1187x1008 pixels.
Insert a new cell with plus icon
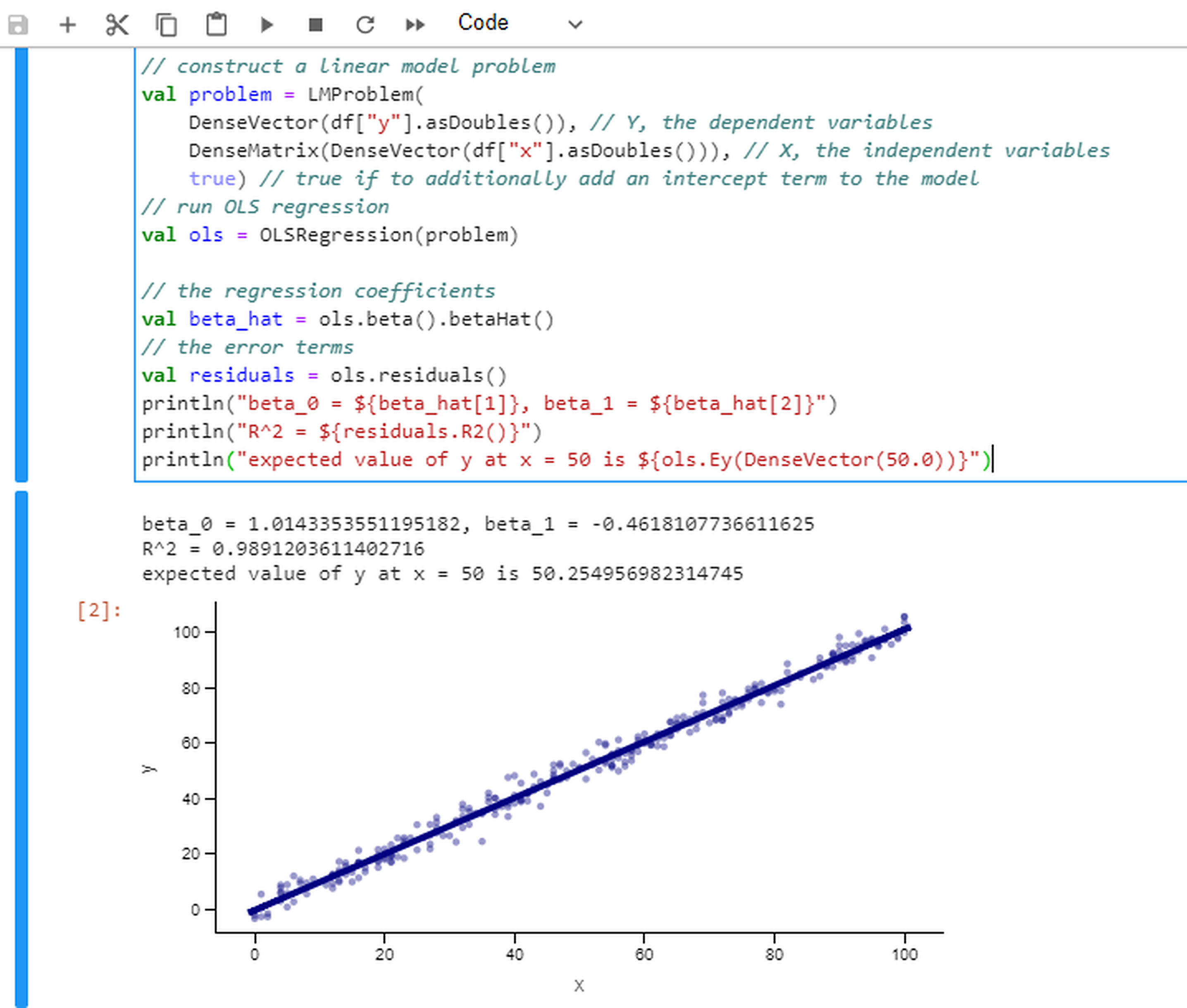point(67,24)
